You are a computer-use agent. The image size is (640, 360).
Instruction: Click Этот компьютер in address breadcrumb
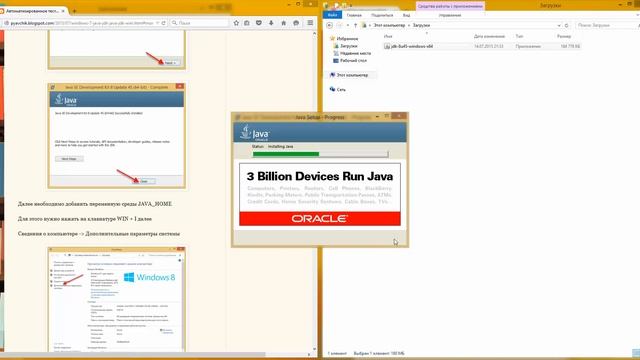[x=389, y=25]
